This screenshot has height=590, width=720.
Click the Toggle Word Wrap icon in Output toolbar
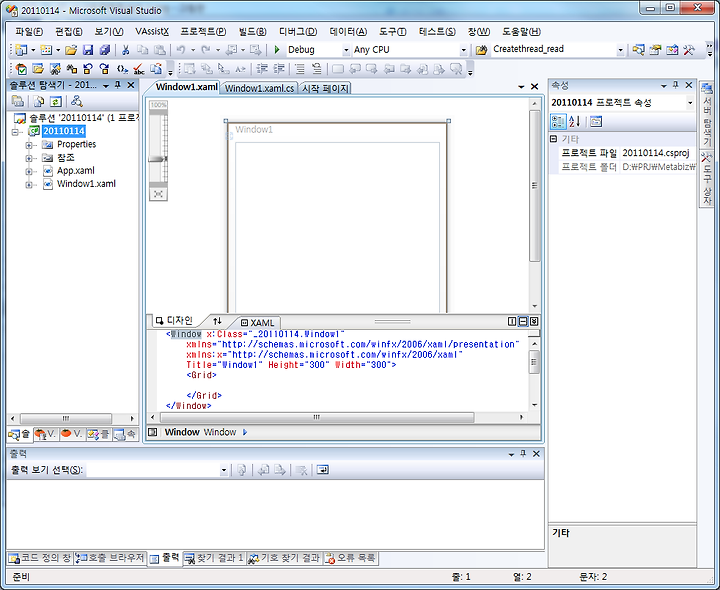[323, 470]
